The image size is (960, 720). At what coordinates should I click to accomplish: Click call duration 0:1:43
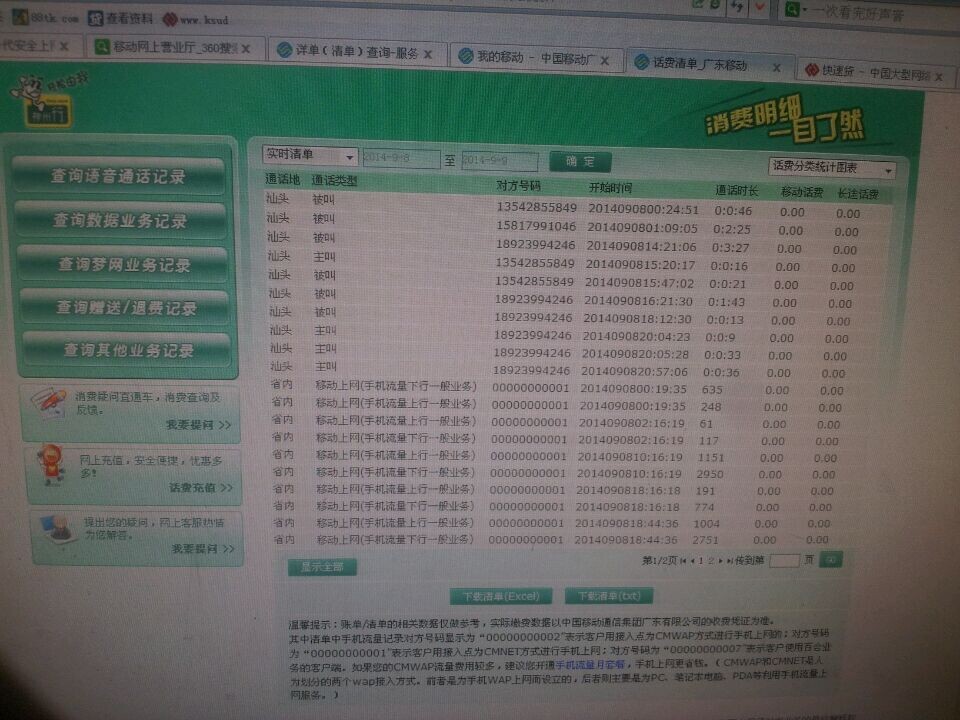pos(726,302)
